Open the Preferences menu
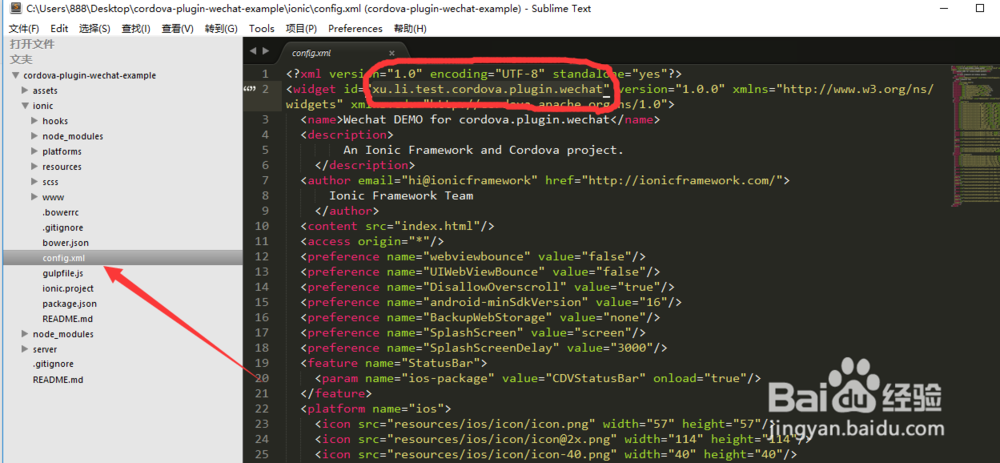This screenshot has width=1000, height=463. [355, 29]
